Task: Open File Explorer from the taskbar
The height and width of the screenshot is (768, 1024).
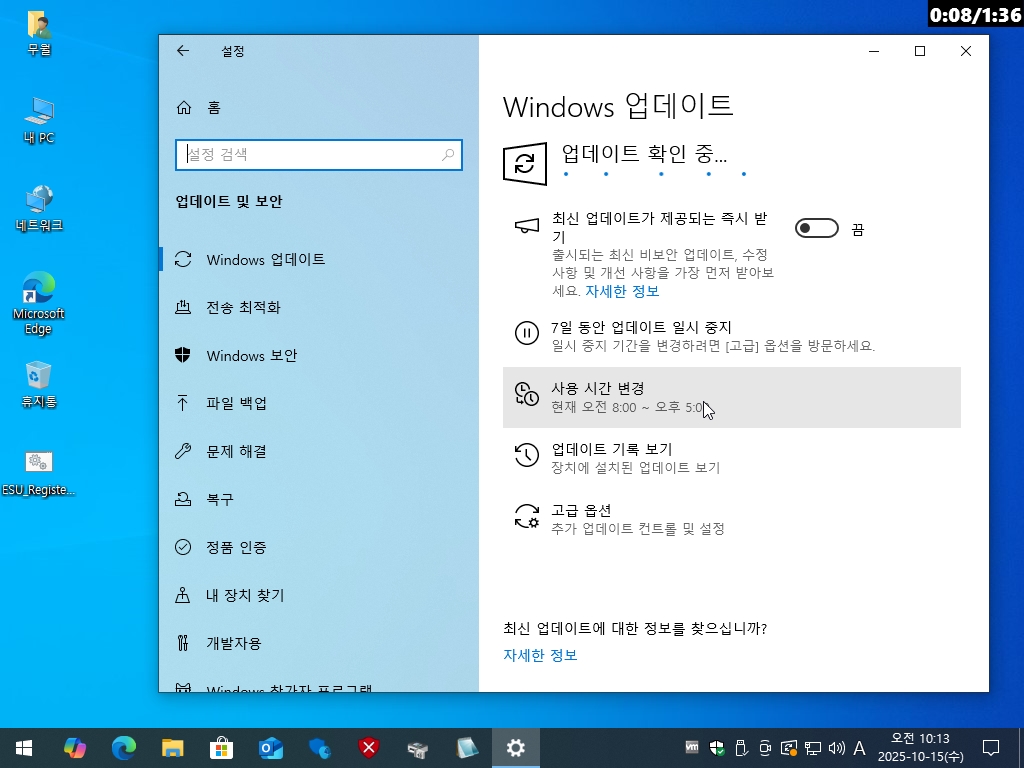Action: click(172, 748)
